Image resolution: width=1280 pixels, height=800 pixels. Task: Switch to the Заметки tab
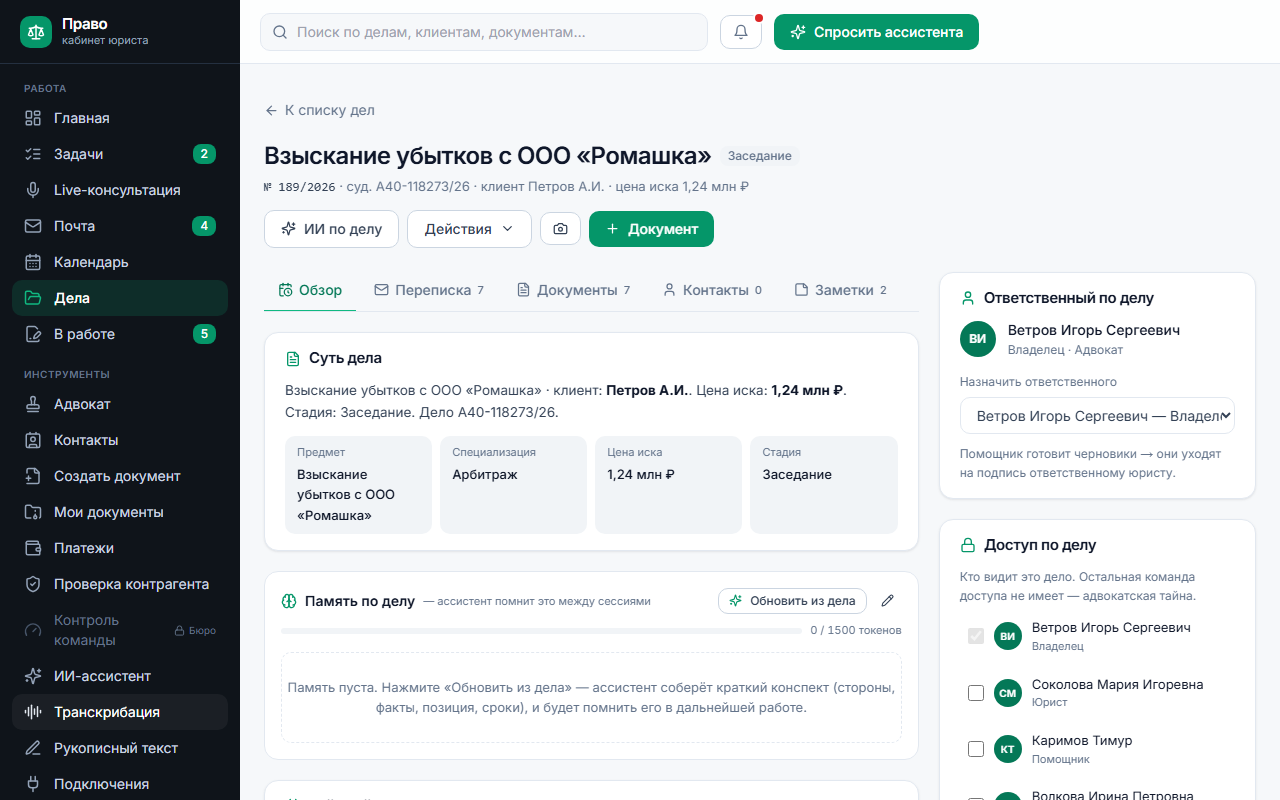tap(840, 290)
